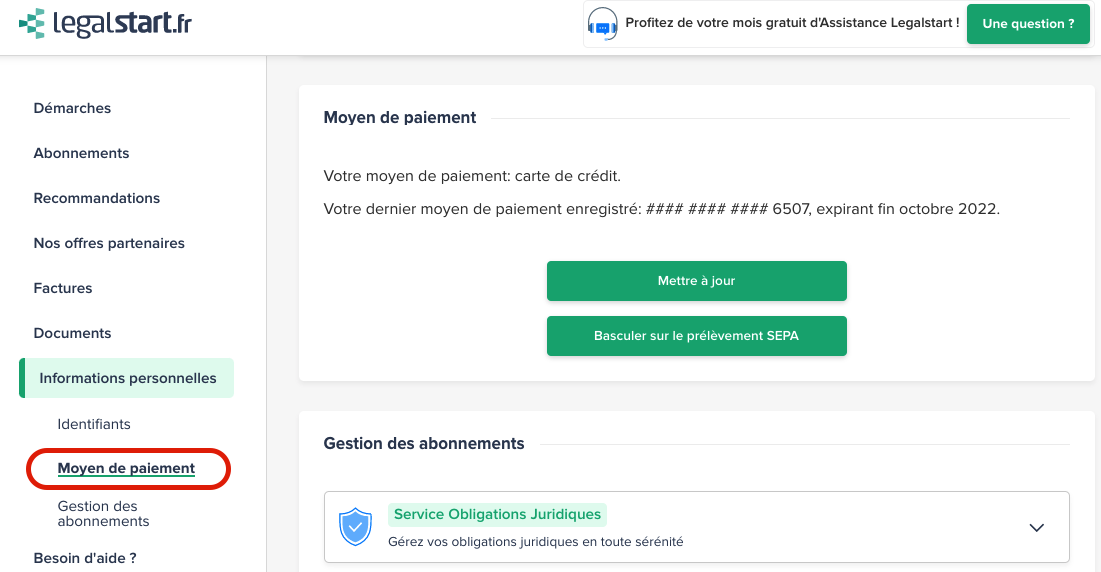Click the free Assistance Legalstart month banner text
This screenshot has height=572, width=1101.
792,22
